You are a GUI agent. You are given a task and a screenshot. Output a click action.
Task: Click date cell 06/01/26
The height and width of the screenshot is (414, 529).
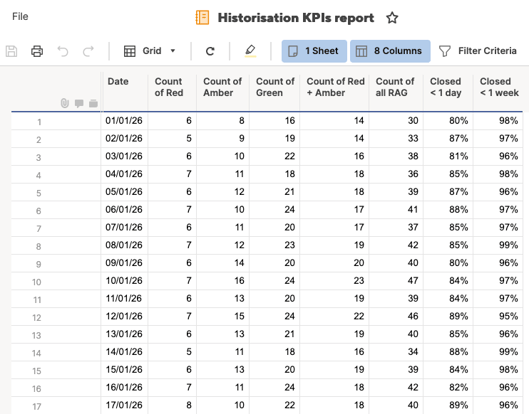(x=124, y=210)
